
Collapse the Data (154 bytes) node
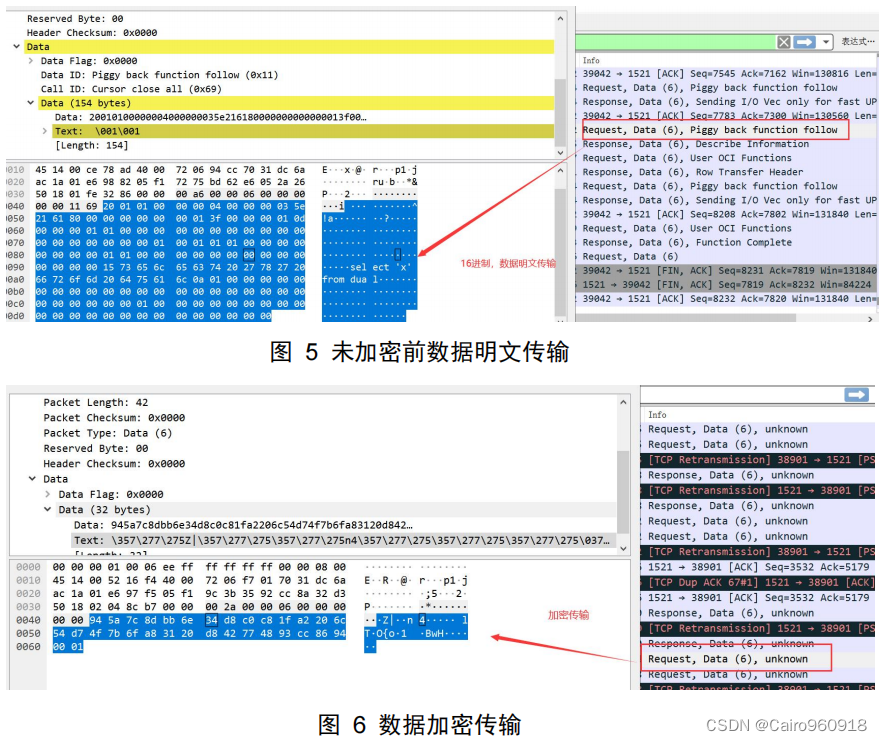(x=31, y=103)
